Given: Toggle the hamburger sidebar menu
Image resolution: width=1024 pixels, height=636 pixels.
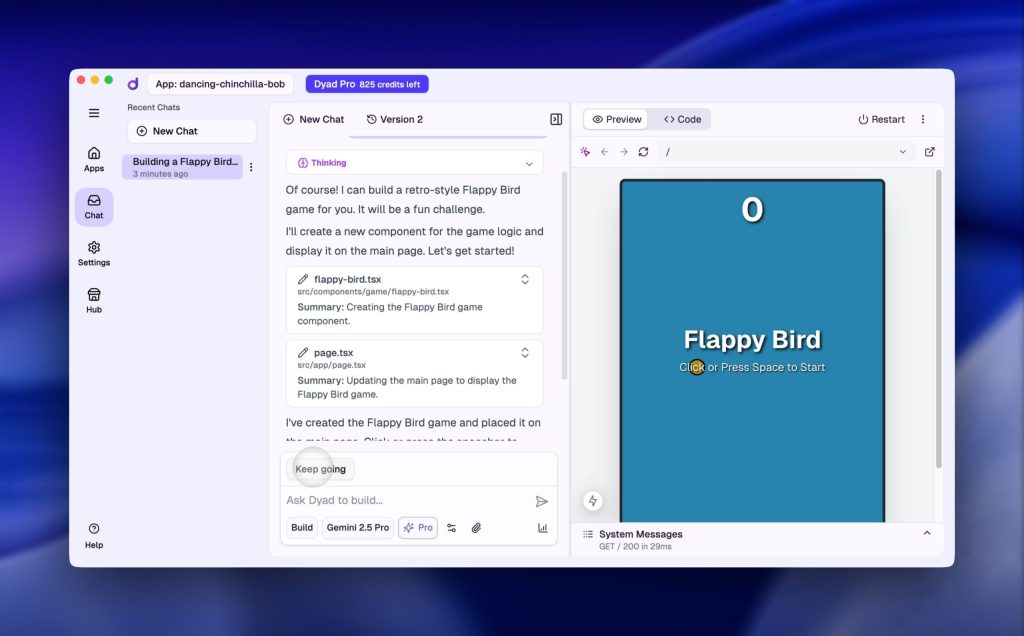Looking at the screenshot, I should tap(94, 113).
